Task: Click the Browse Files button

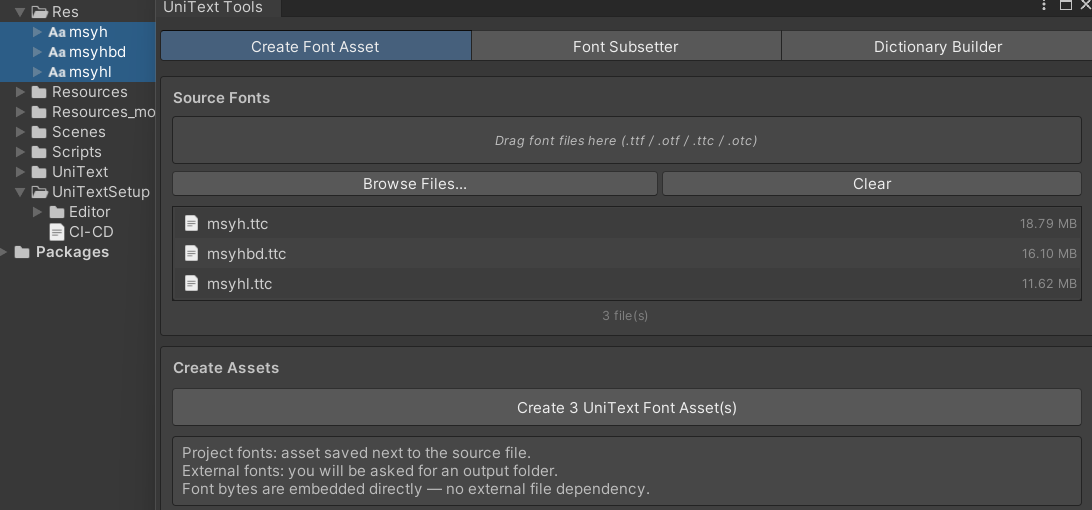Action: 414,184
